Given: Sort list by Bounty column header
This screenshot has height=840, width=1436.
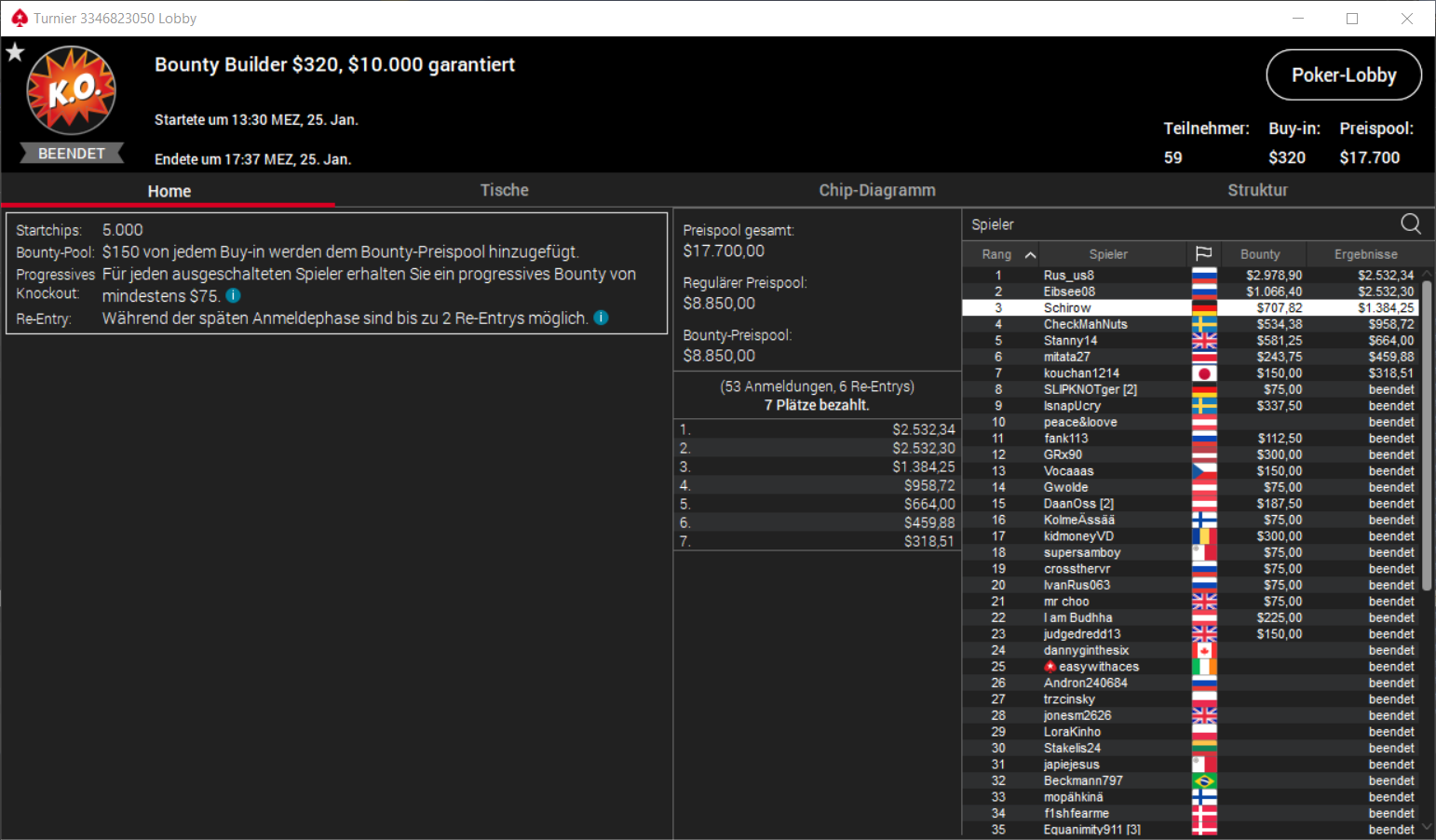Looking at the screenshot, I should [x=1260, y=253].
